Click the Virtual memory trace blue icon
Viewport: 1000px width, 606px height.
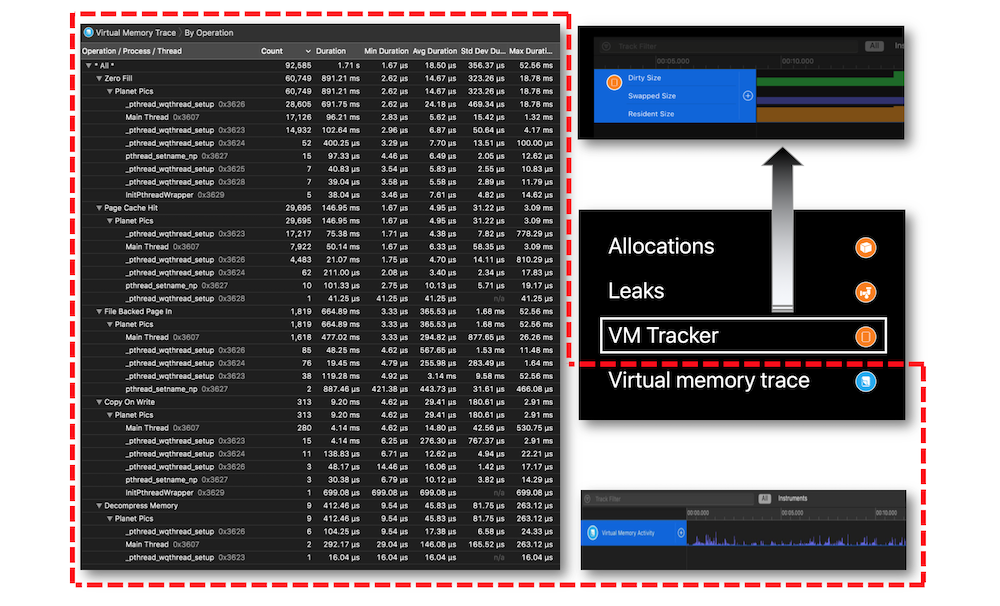tap(865, 381)
